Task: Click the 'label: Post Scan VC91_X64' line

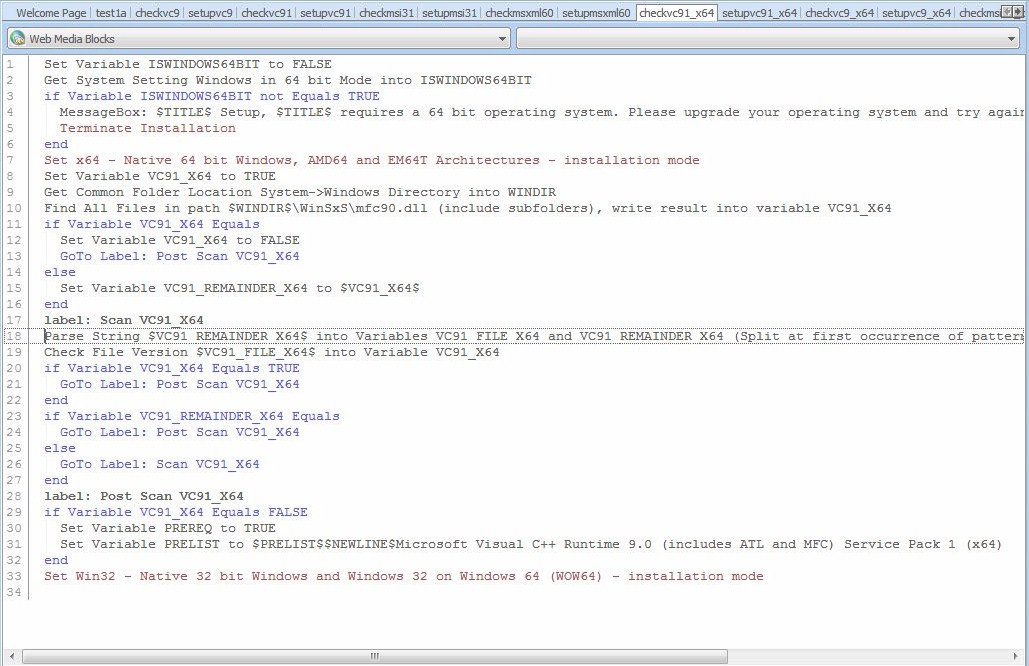Action: coord(144,496)
